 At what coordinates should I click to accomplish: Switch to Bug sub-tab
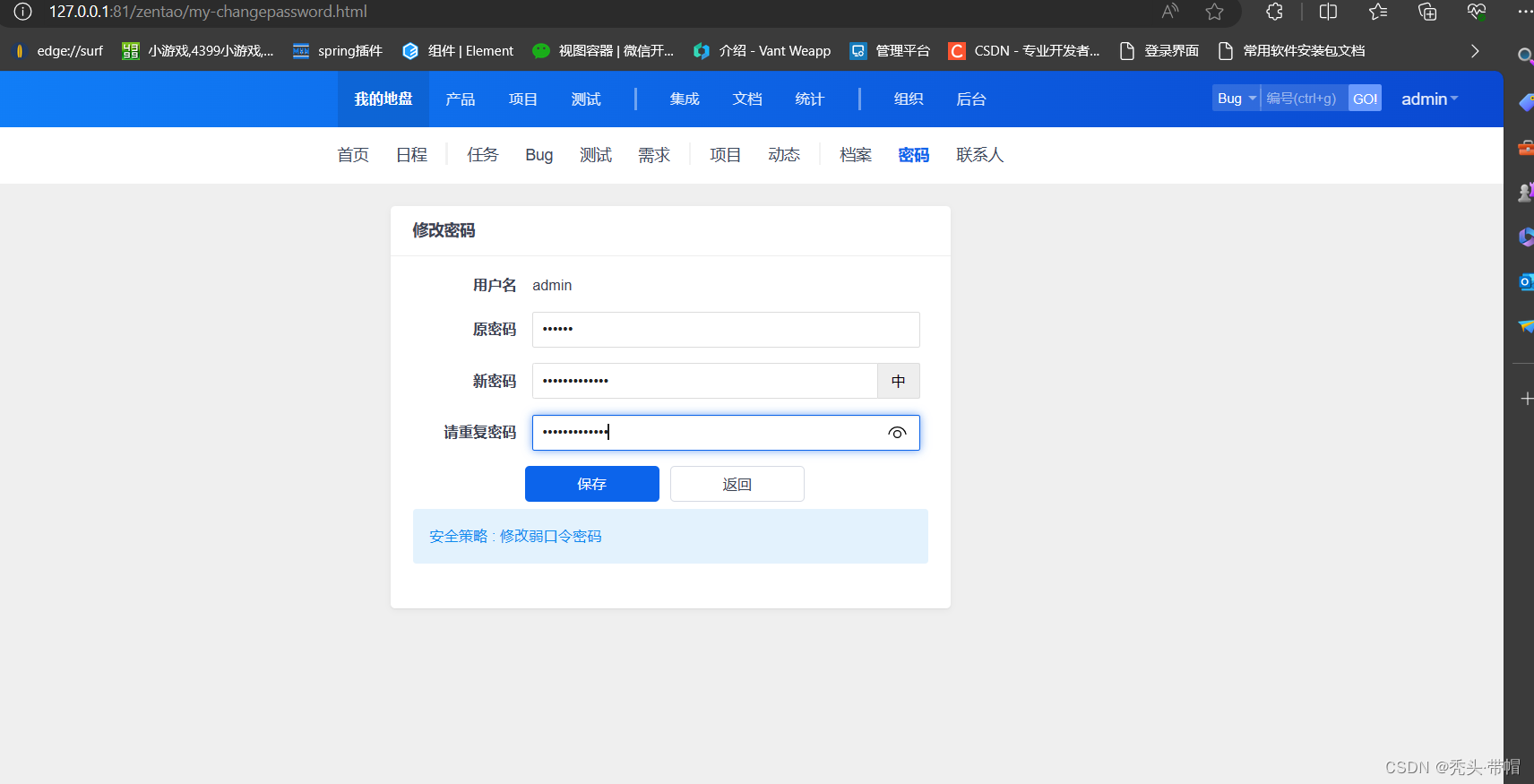tap(539, 155)
